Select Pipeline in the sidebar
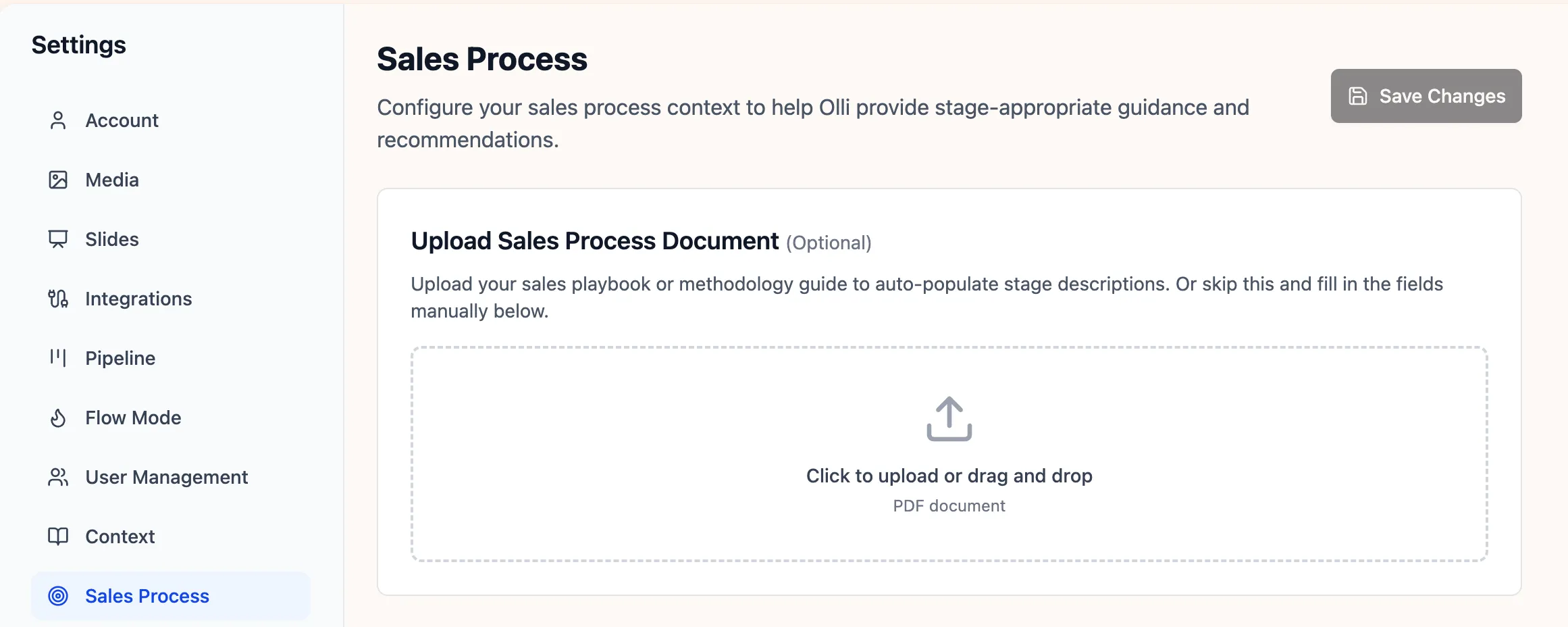Viewport: 1568px width, 627px height. click(120, 358)
